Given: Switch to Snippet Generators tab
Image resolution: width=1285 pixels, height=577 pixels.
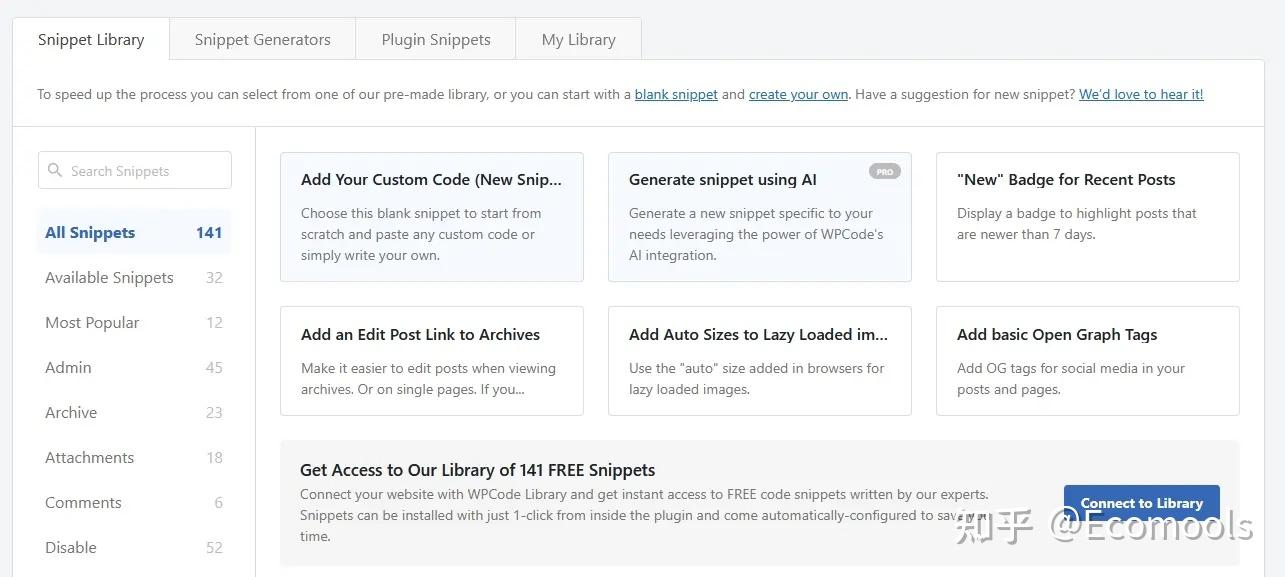Looking at the screenshot, I should 262,40.
